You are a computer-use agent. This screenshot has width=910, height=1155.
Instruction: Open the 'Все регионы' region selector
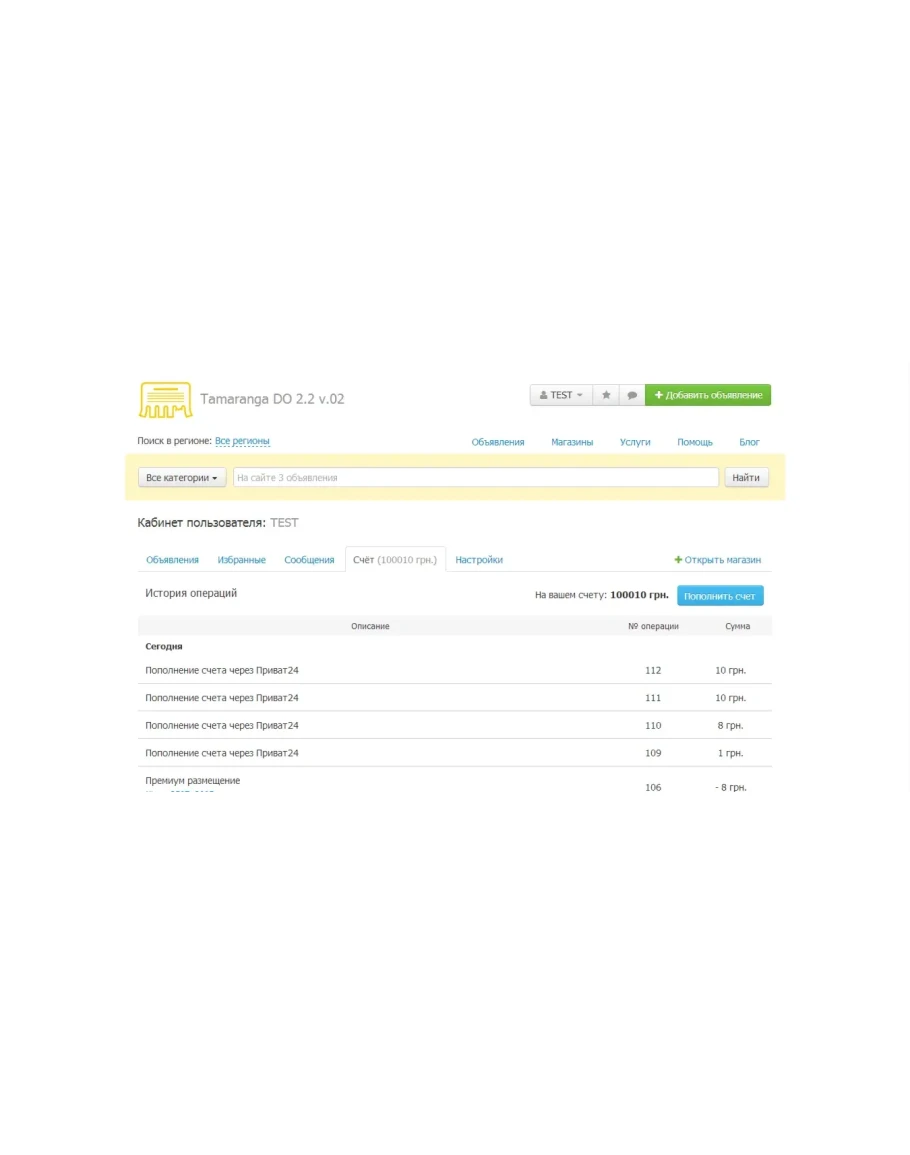[x=242, y=441]
